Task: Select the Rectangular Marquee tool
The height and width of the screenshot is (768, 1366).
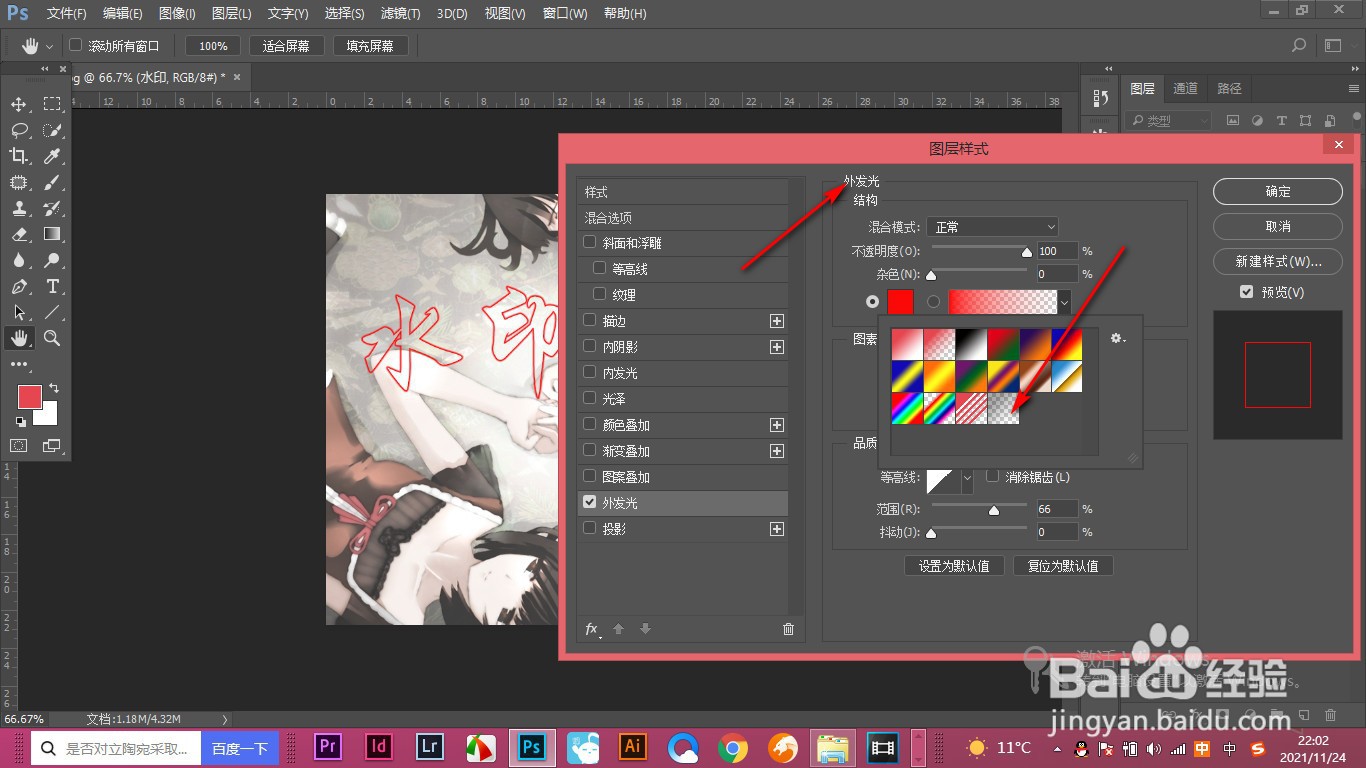Action: click(52, 104)
